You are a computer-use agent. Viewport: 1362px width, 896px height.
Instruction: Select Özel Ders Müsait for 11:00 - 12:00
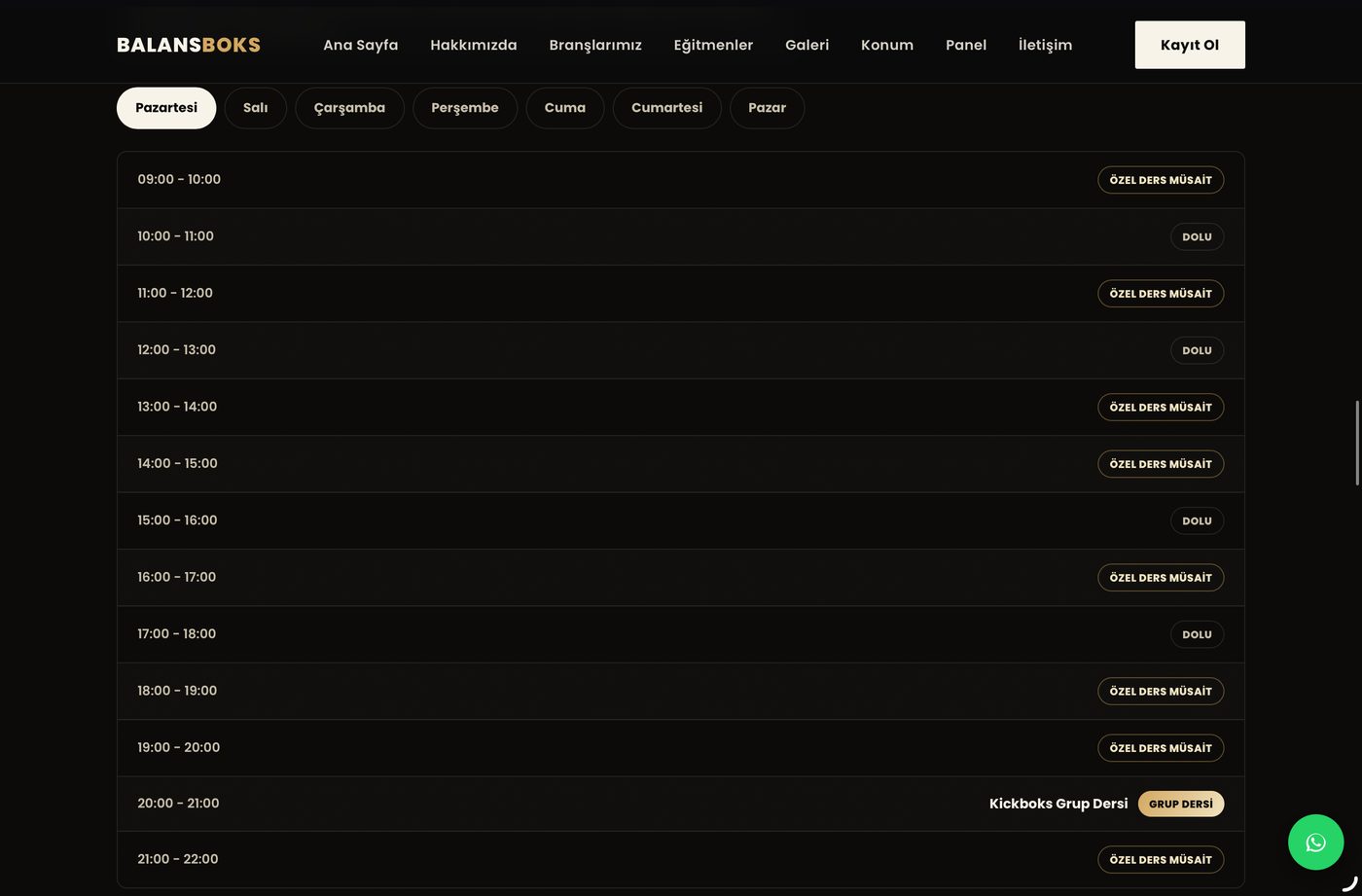[x=1161, y=294]
